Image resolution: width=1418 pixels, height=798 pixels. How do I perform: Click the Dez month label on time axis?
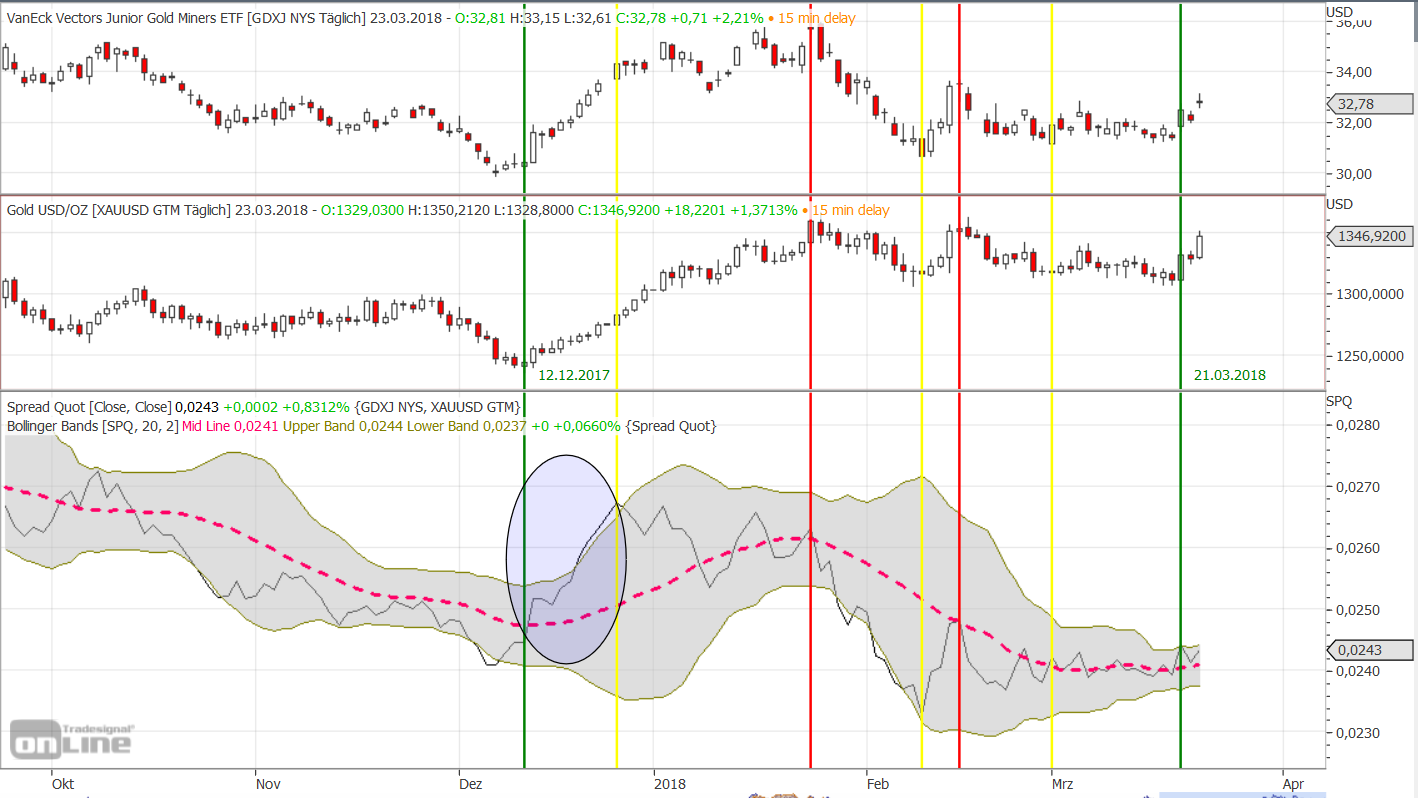469,784
